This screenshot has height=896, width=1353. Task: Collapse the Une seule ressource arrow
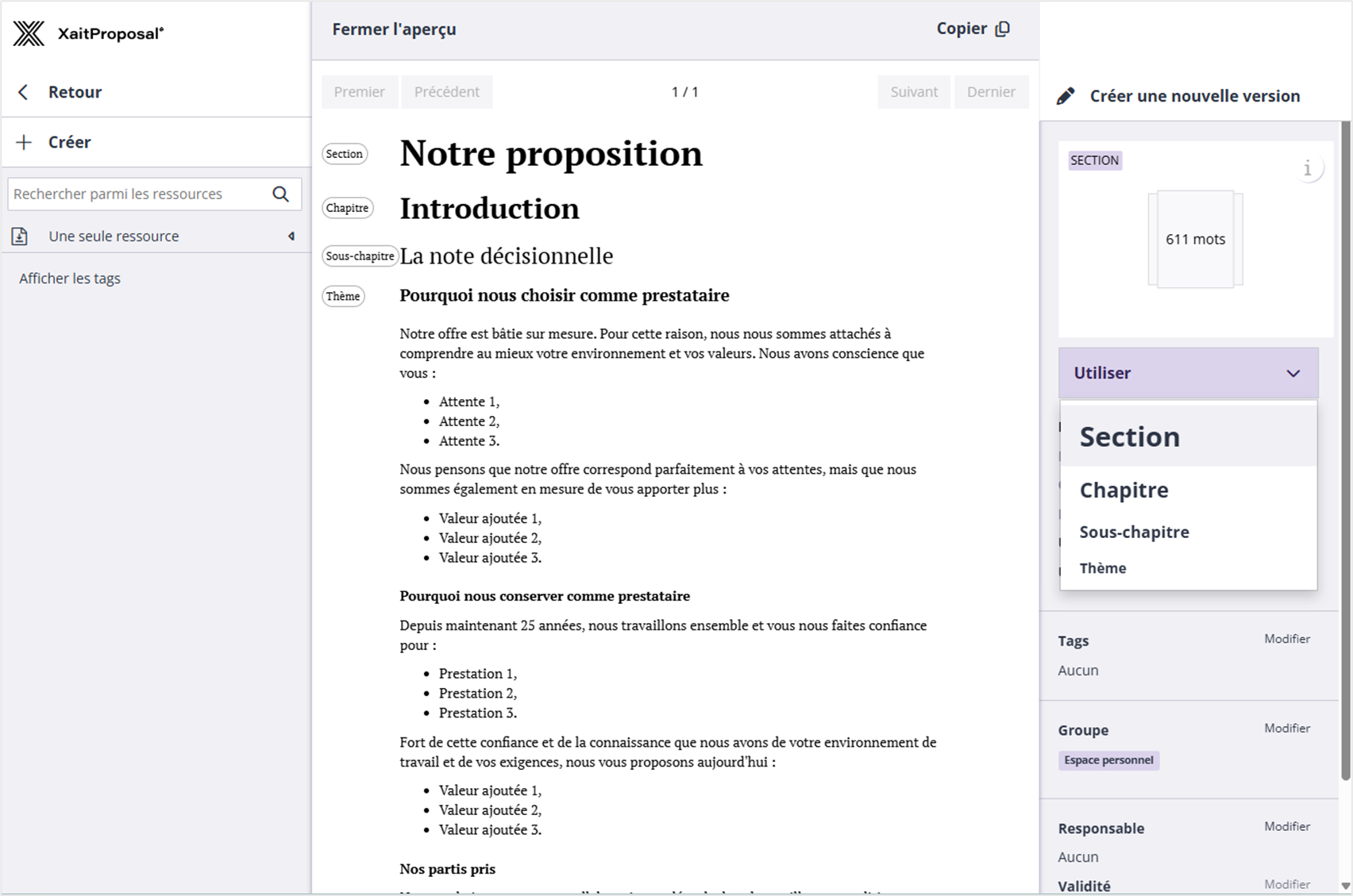[x=291, y=236]
